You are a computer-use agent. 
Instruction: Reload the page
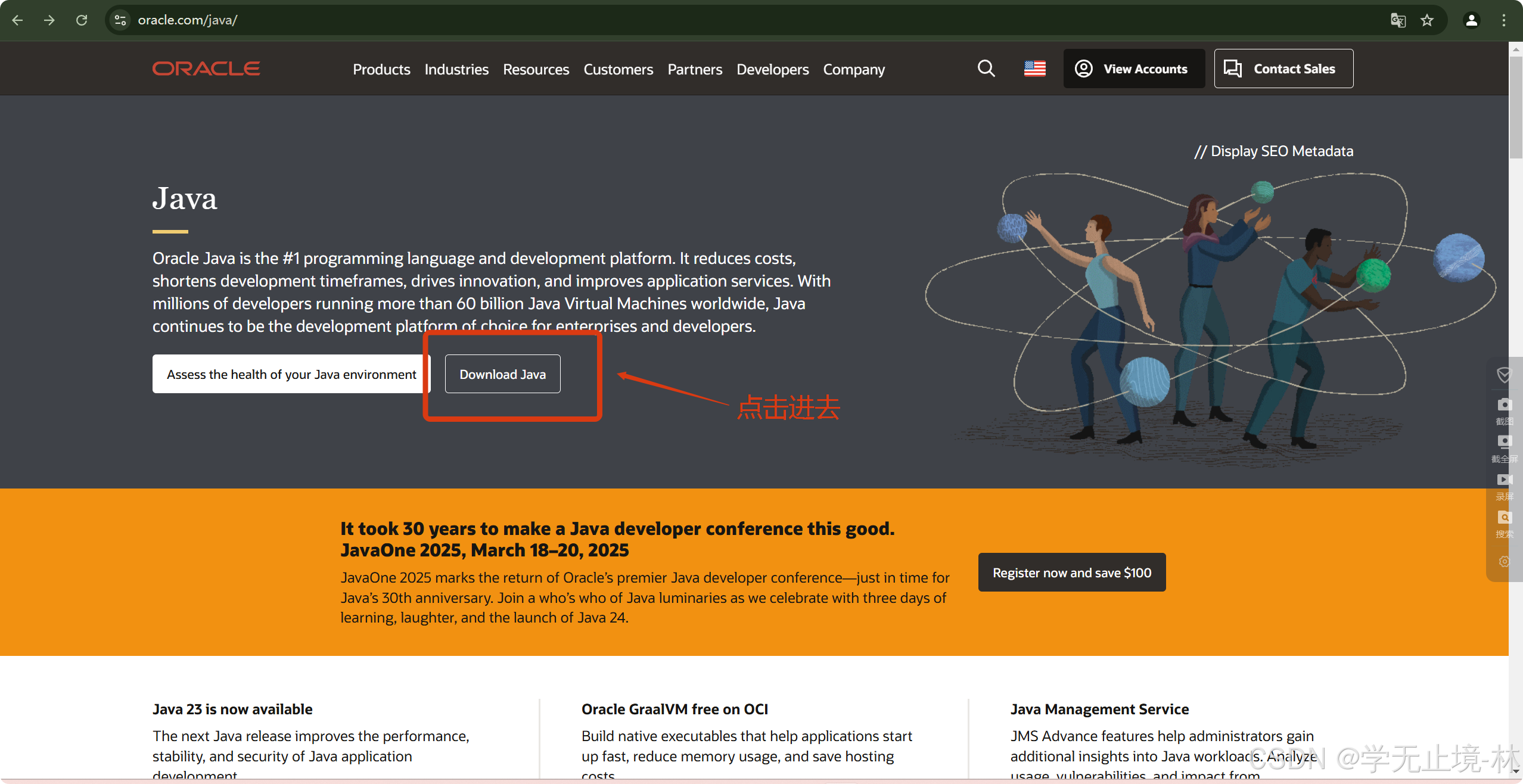pos(82,20)
